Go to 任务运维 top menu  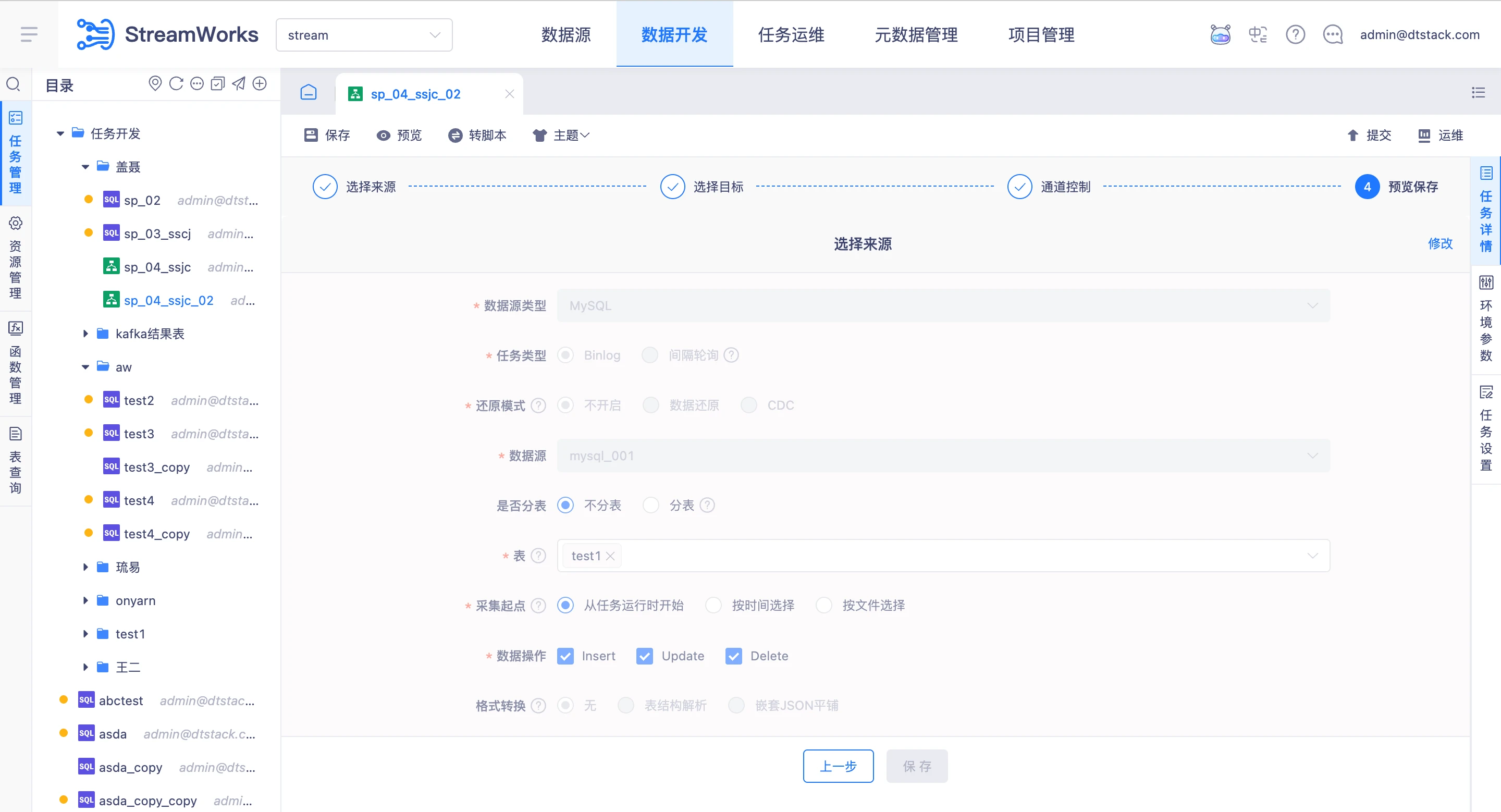coord(791,34)
